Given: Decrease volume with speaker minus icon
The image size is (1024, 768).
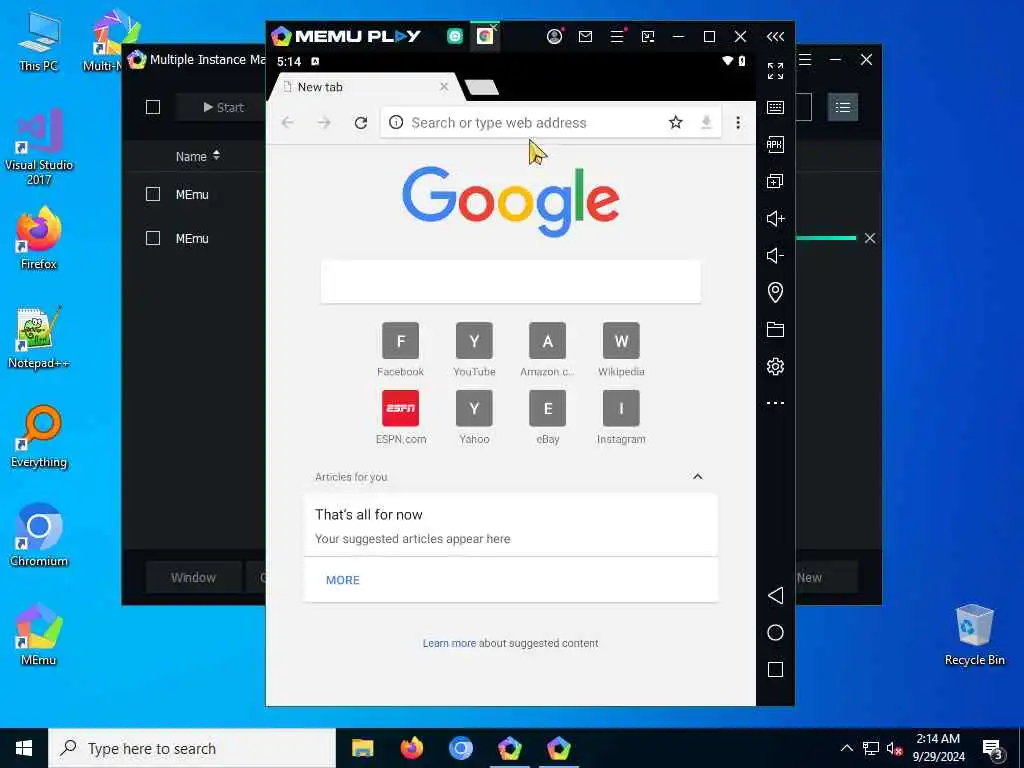Looking at the screenshot, I should point(775,255).
